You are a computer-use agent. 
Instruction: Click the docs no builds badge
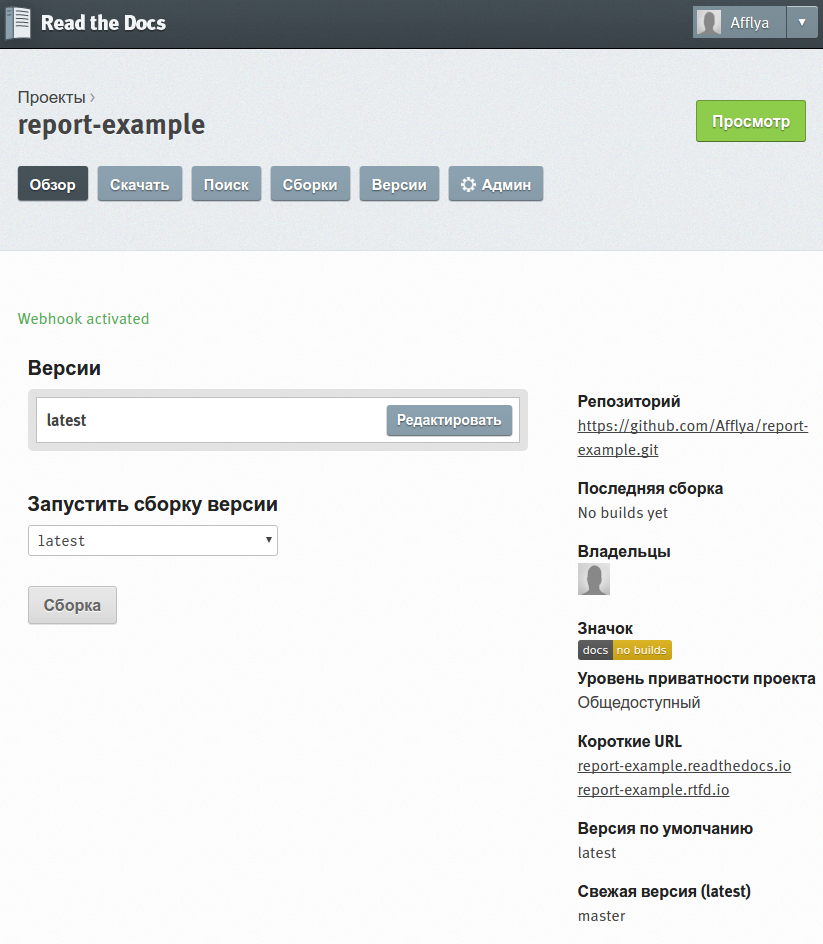[x=625, y=650]
